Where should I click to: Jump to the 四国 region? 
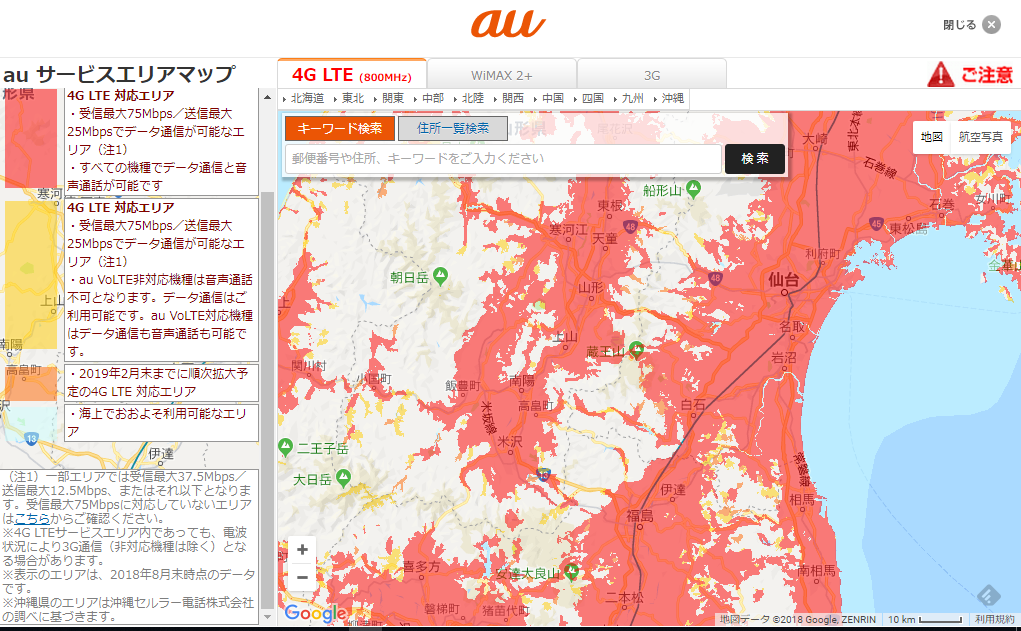pyautogui.click(x=593, y=98)
